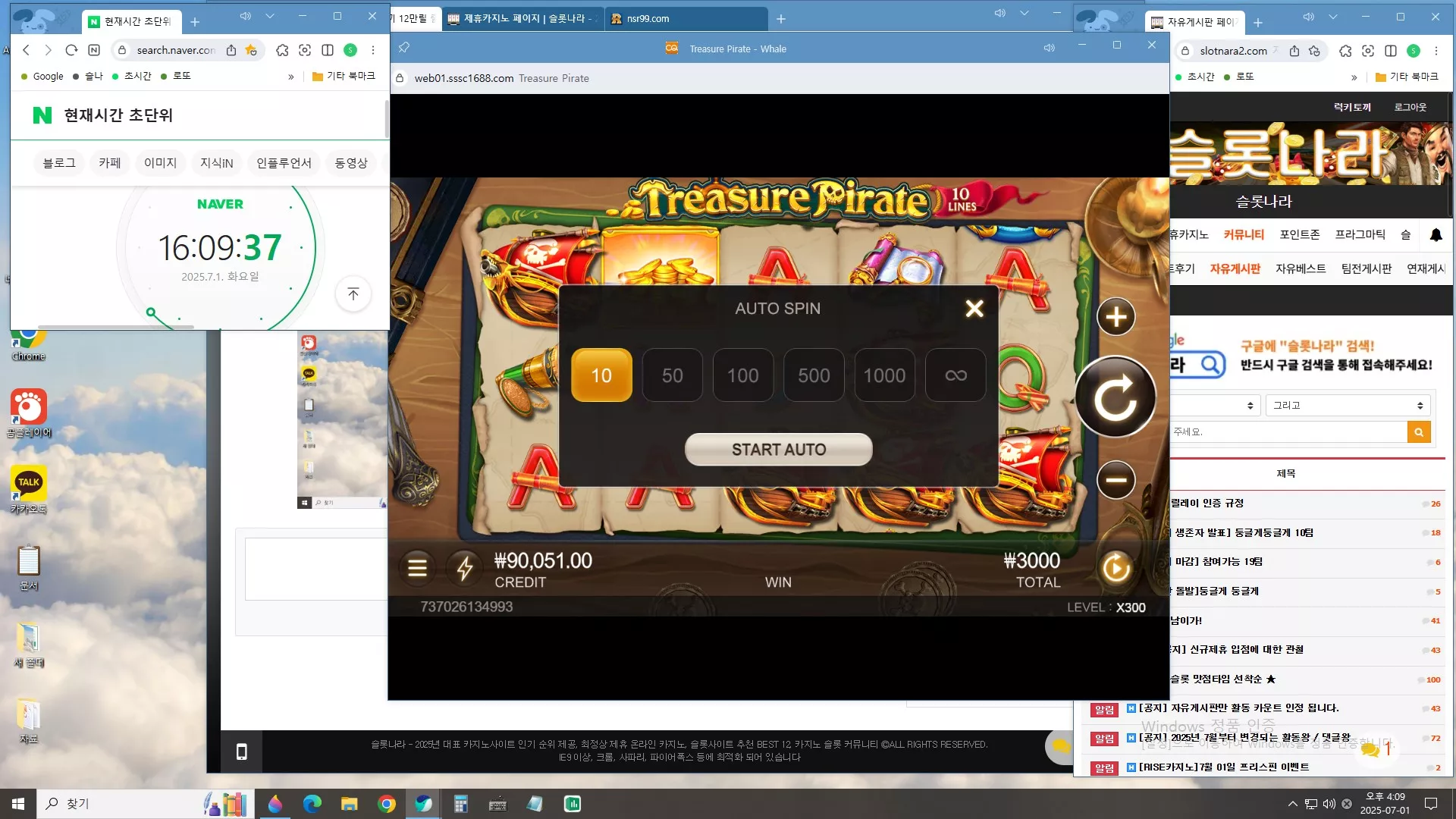Screen dimensions: 1456x819
Task: Open the 인플루언서 tab on Naver
Action: tap(284, 163)
